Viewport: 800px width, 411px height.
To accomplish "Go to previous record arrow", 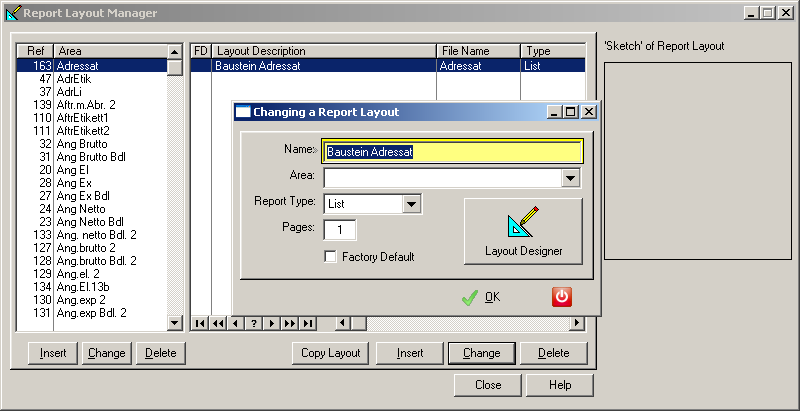I will (x=236, y=323).
